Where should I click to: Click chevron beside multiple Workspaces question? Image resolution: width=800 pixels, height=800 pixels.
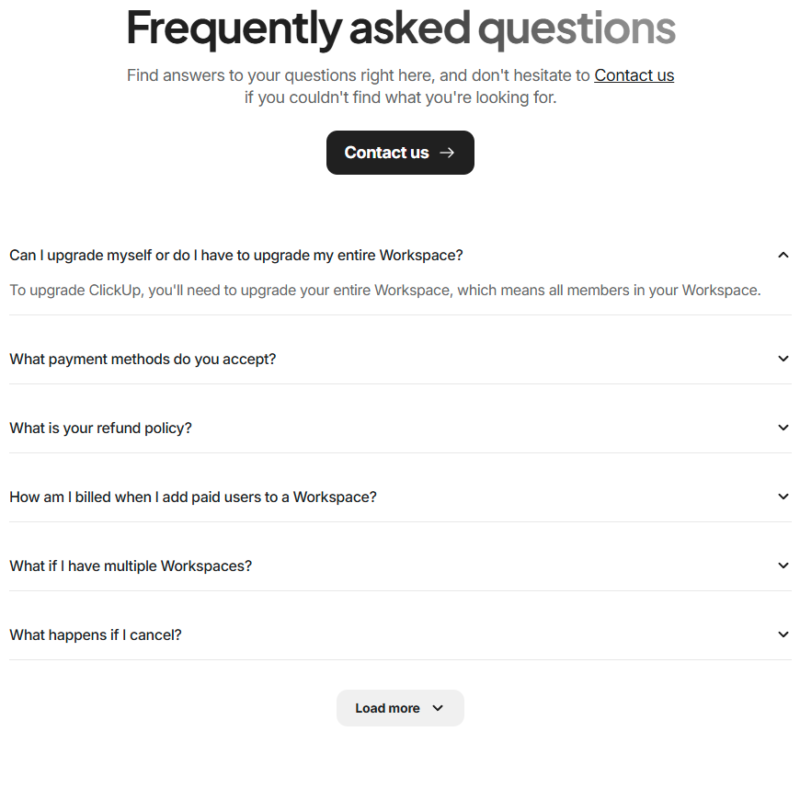click(783, 566)
